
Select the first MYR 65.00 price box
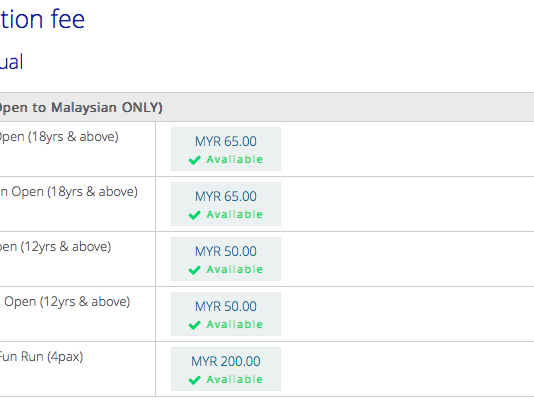click(x=226, y=149)
